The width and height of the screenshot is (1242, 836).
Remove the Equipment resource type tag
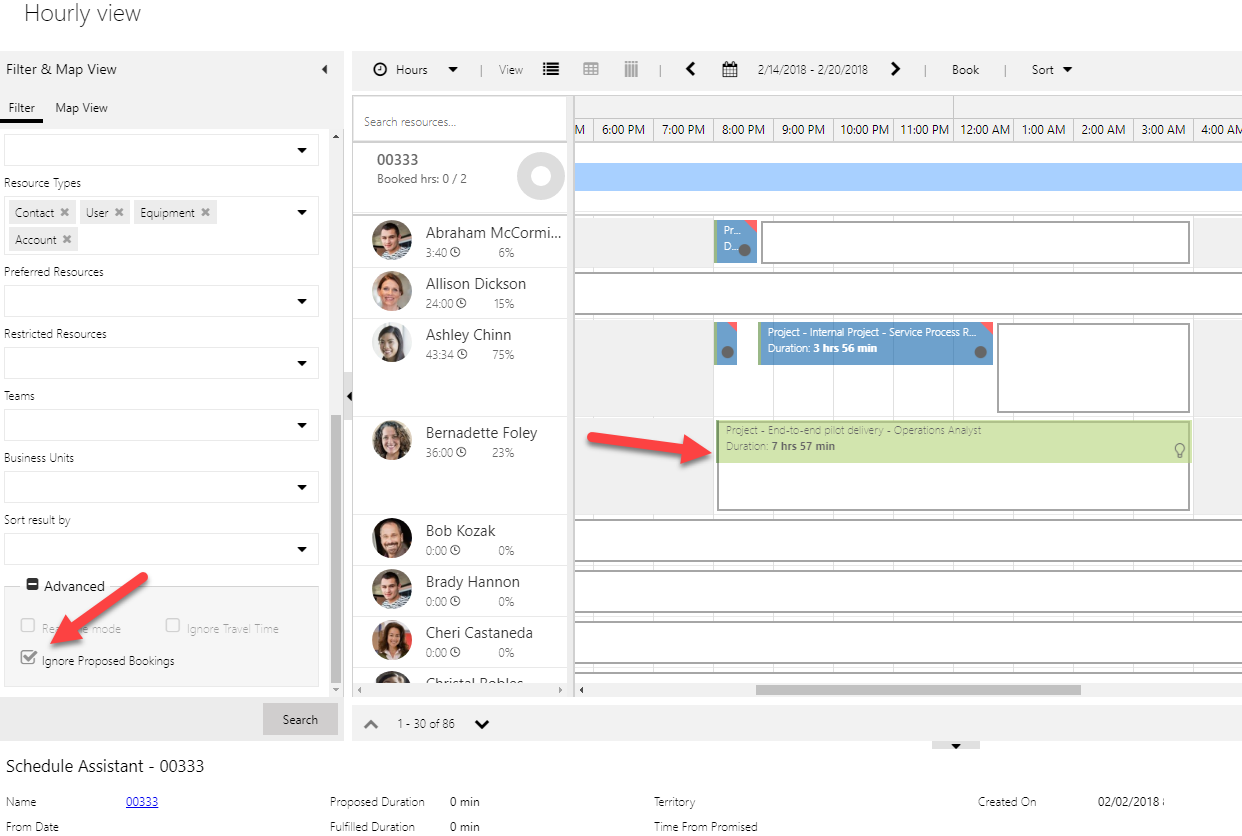tap(205, 213)
